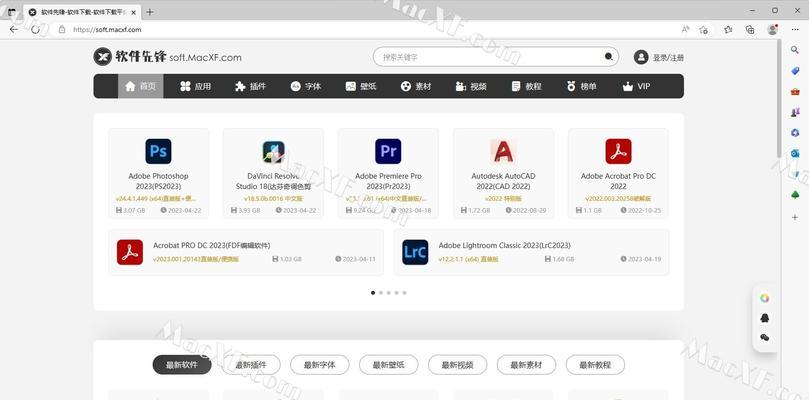Screen dimensions: 809x400
Task: Open the 教程 navigation item
Action: click(526, 86)
